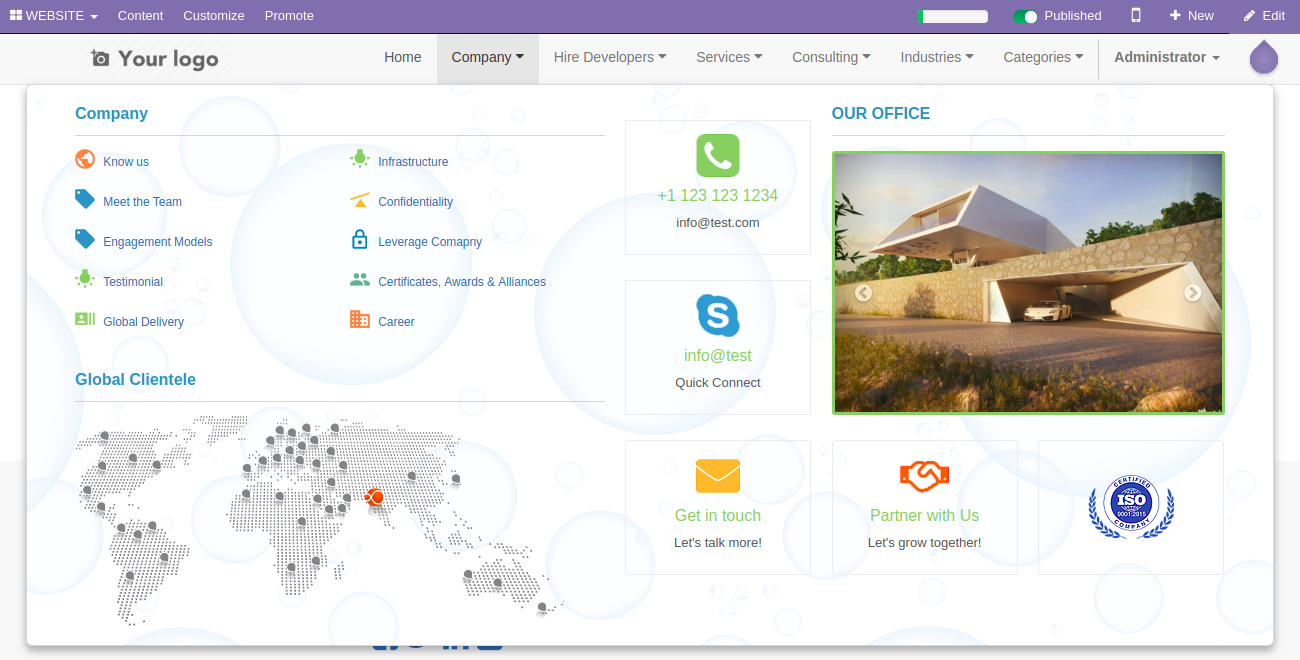Click the Skype logo icon
This screenshot has height=660, width=1300.
point(718,316)
